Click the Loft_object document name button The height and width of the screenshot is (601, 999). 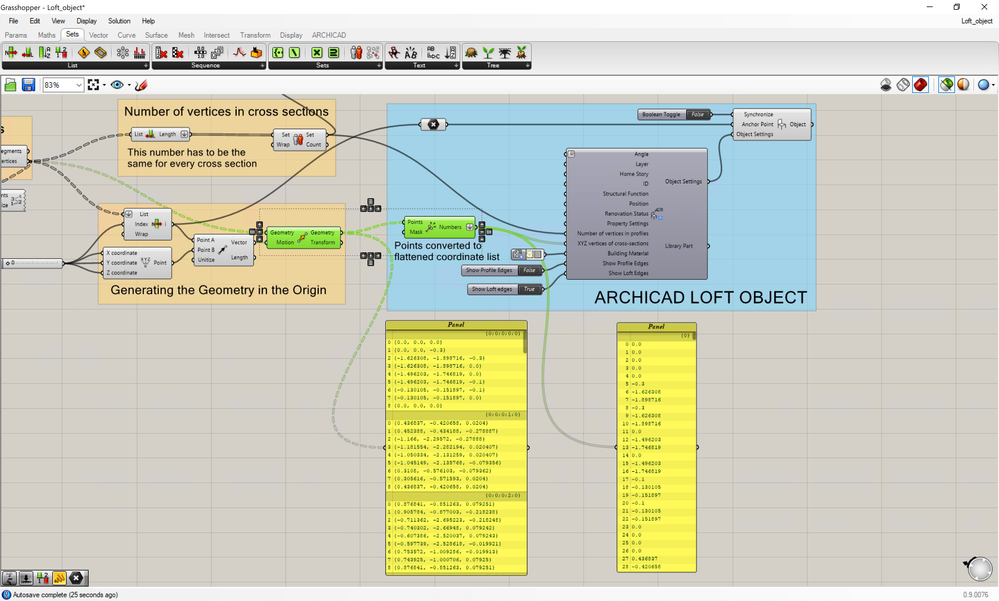[976, 20]
